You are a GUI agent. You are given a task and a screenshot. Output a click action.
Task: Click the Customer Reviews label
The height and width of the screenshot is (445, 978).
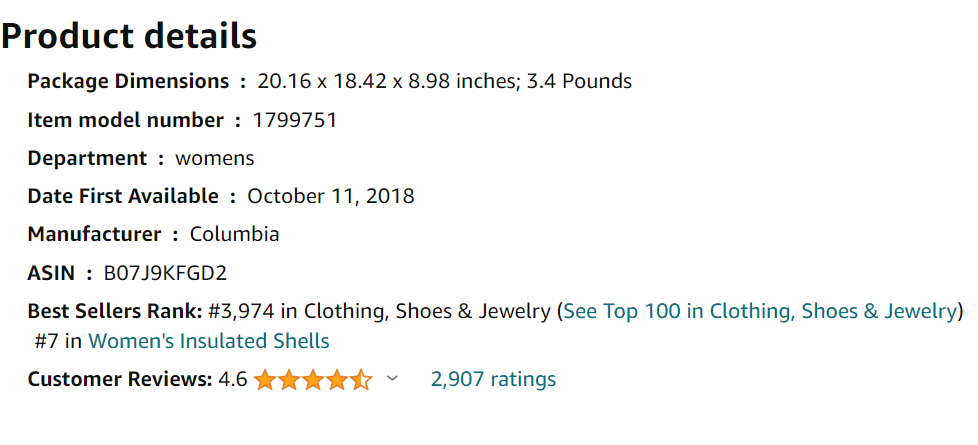(120, 379)
